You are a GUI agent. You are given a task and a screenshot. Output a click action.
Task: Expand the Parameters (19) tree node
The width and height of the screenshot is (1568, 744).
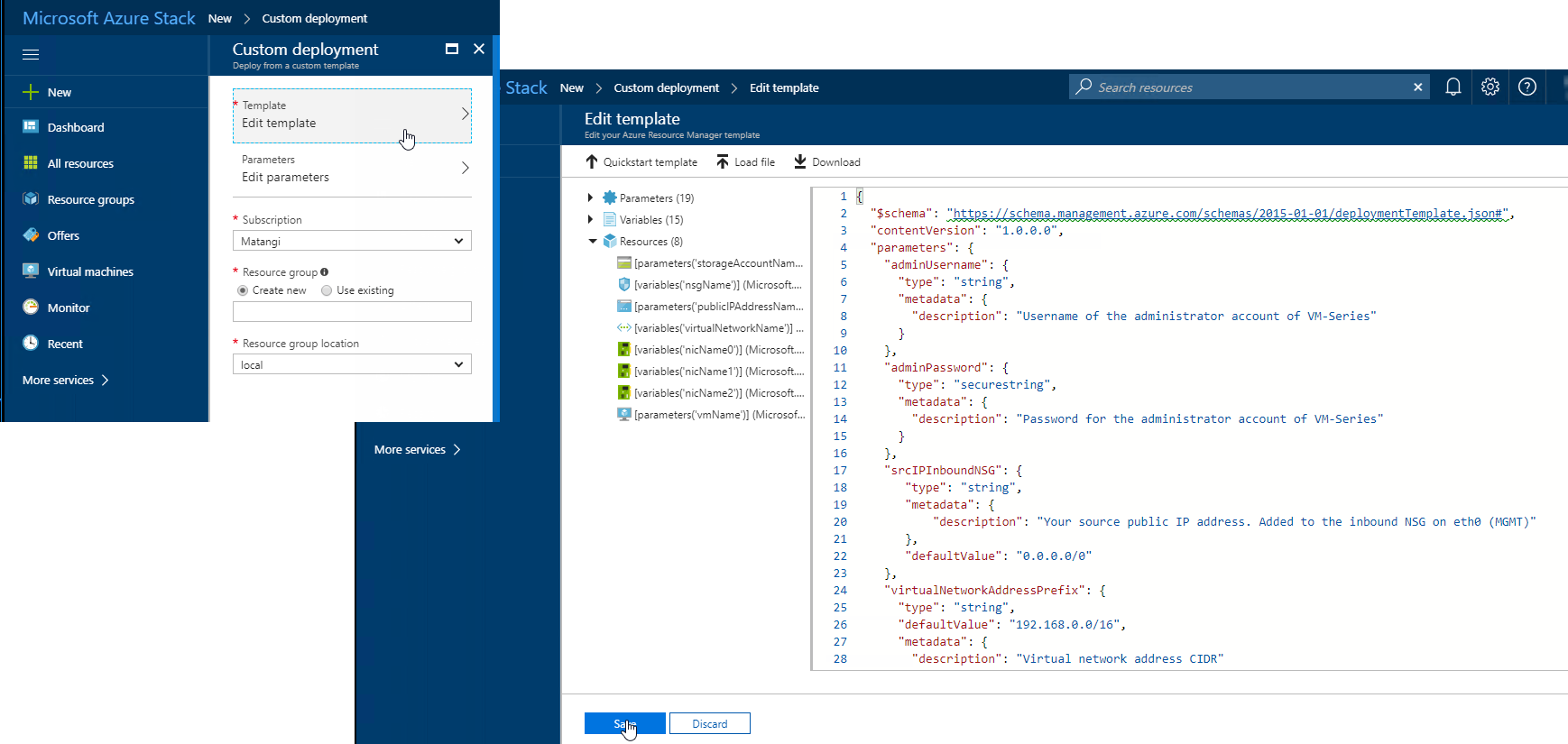[590, 197]
